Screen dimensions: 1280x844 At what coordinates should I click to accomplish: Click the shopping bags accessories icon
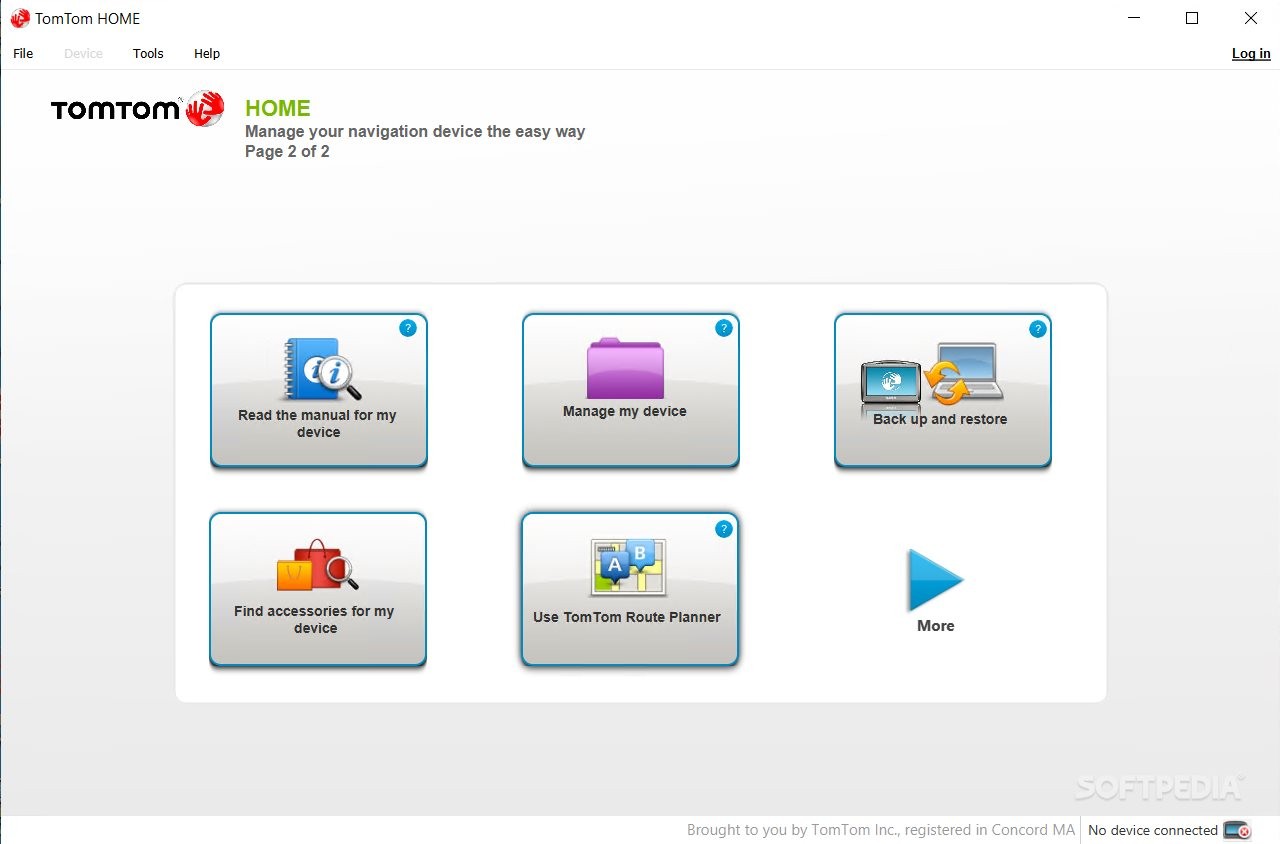(317, 565)
